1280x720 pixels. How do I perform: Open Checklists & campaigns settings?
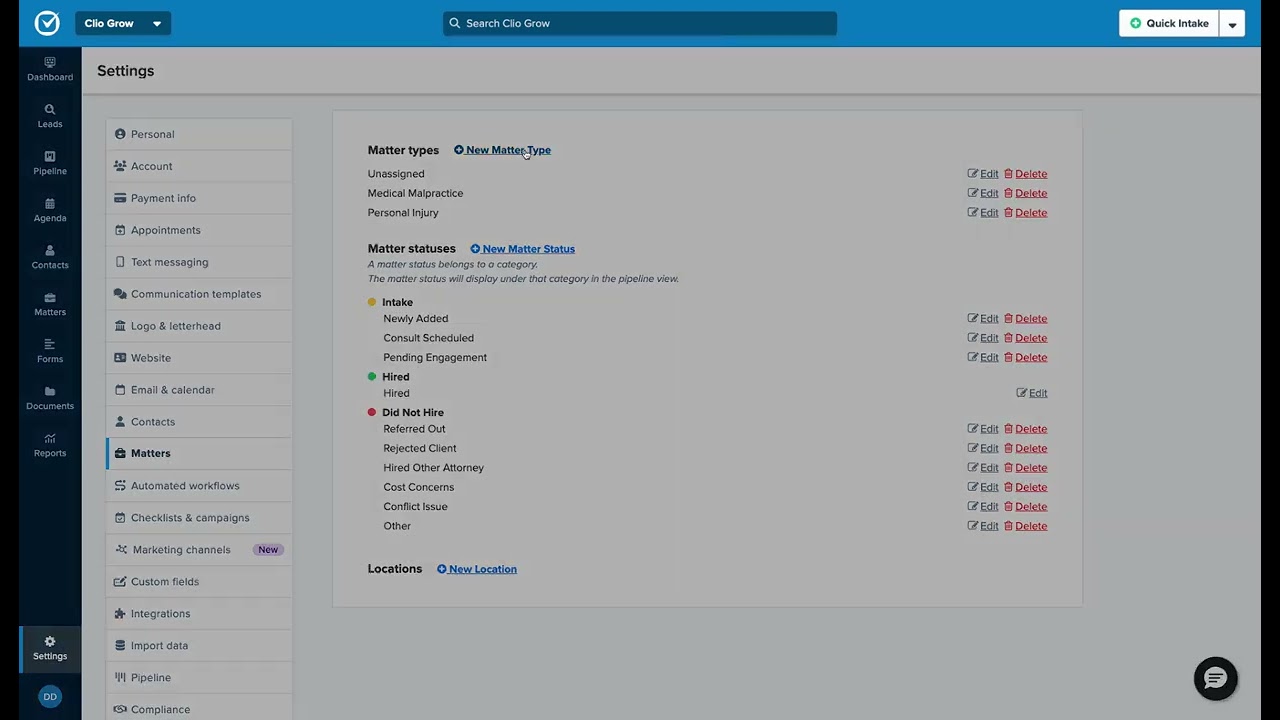point(199,518)
